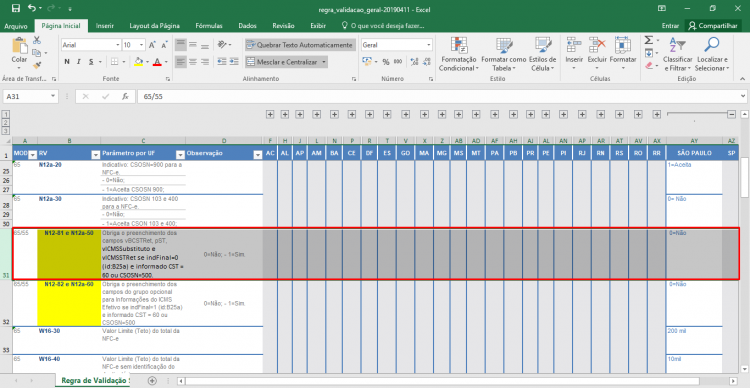Align text right with the right align icon
Viewport: 750px width, 388px height.
(205, 62)
